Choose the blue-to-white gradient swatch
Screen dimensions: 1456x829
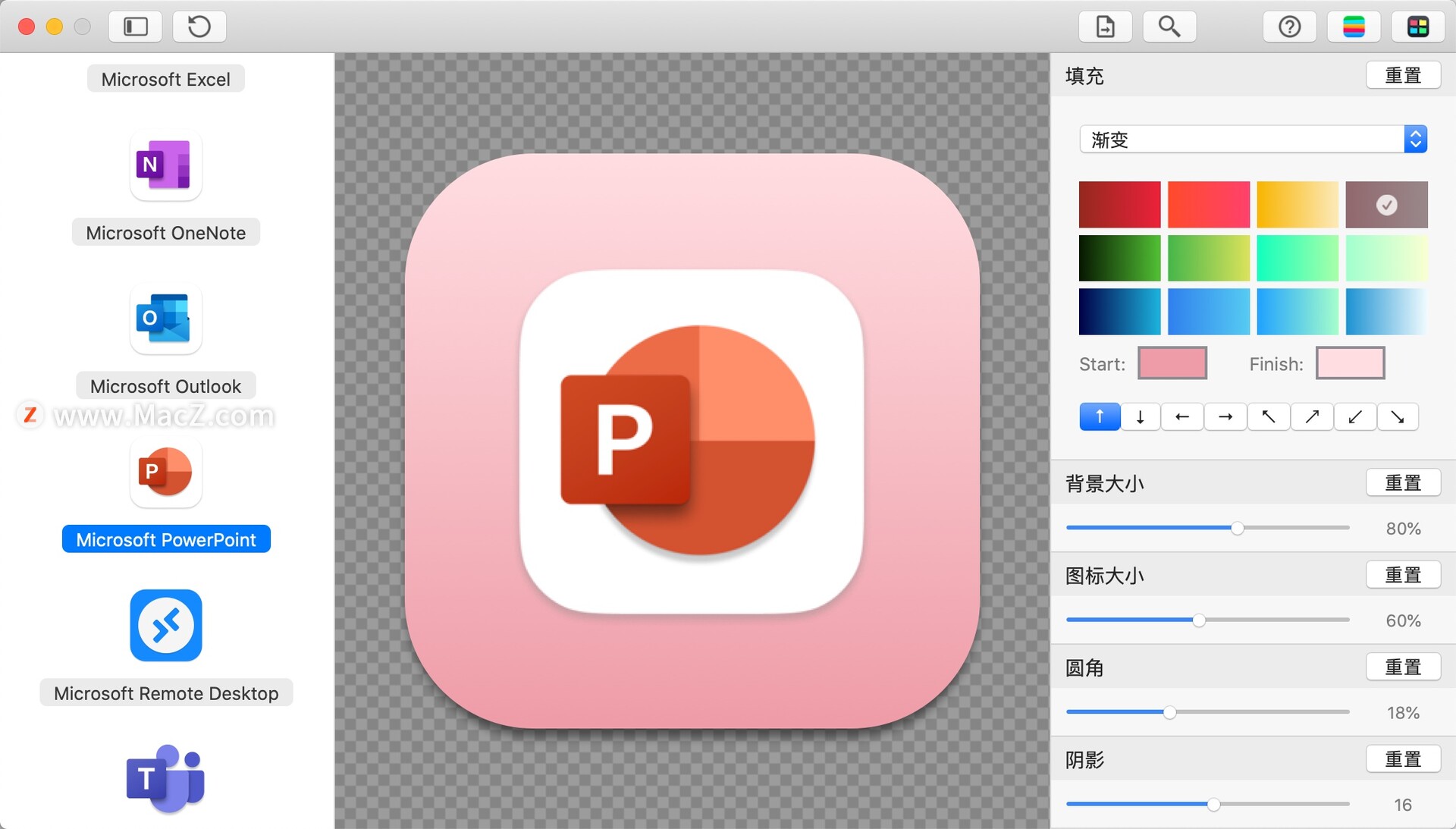tap(1386, 312)
